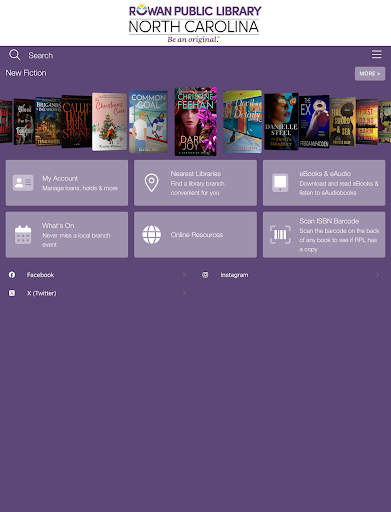Screen dimensions: 391x512
Task: Select the Fire Sword & Sea book cover
Action: [343, 122]
